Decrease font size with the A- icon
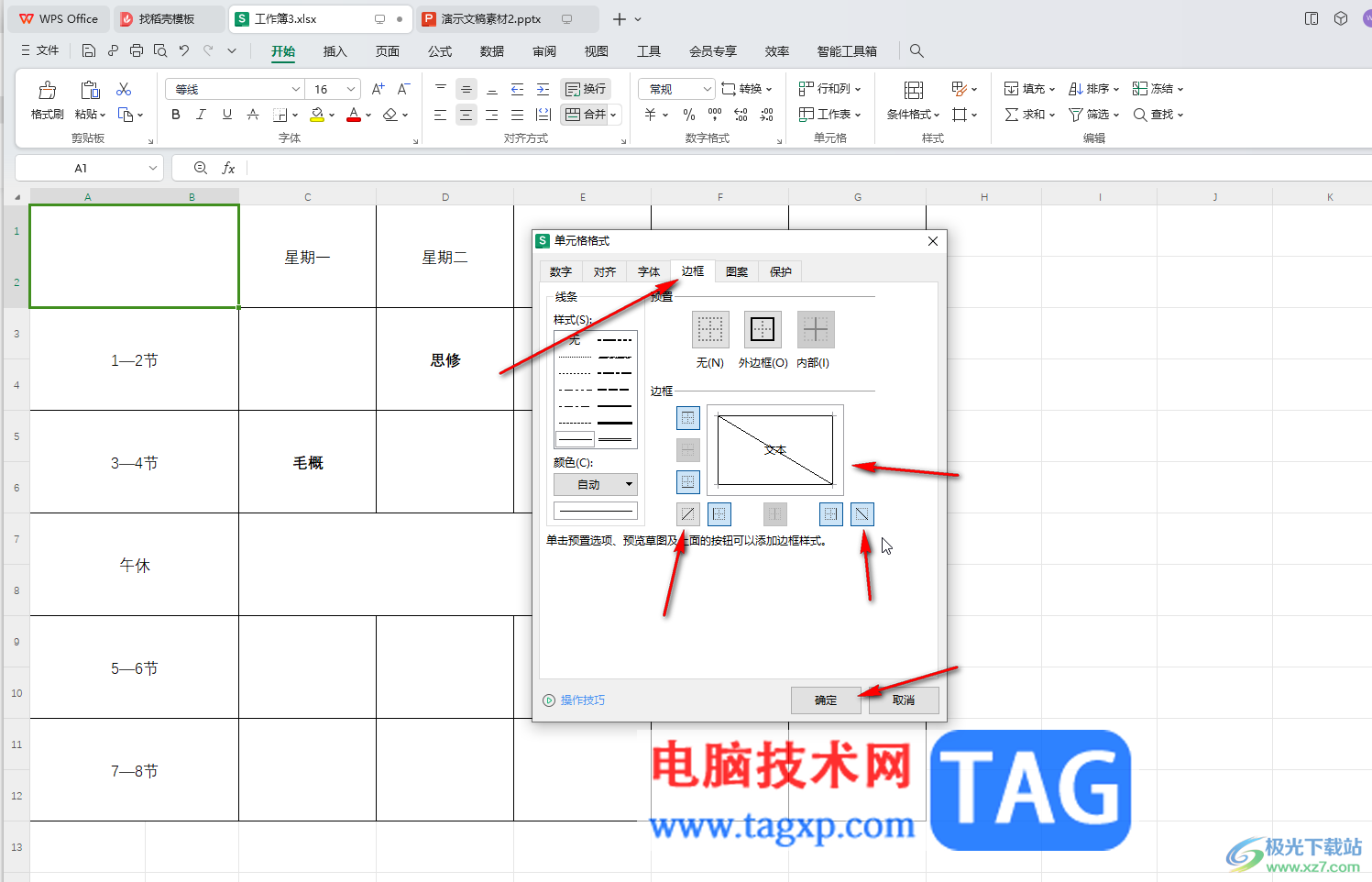Viewport: 1372px width, 882px height. click(403, 89)
